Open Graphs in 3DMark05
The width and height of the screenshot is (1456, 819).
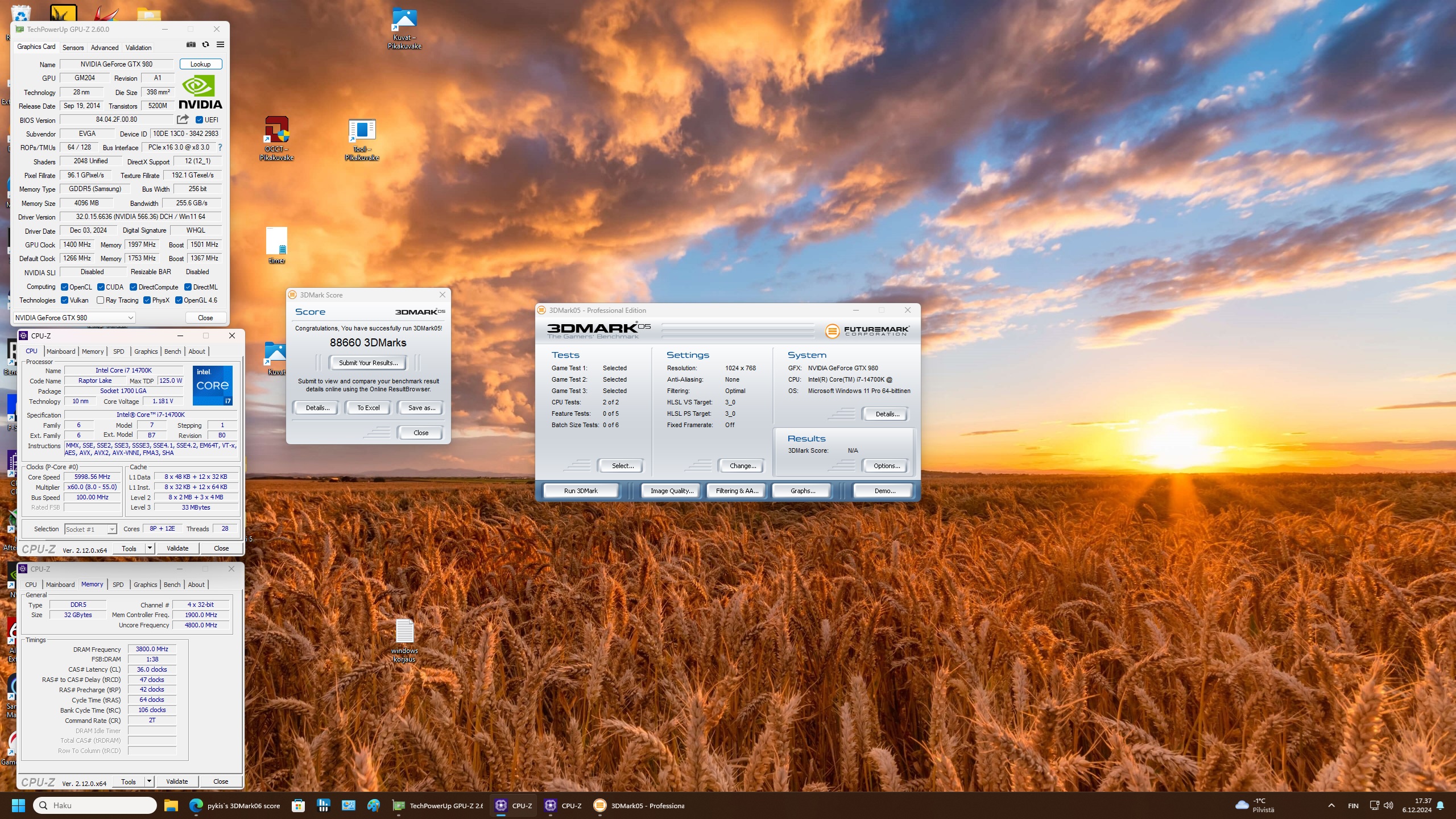pos(803,491)
